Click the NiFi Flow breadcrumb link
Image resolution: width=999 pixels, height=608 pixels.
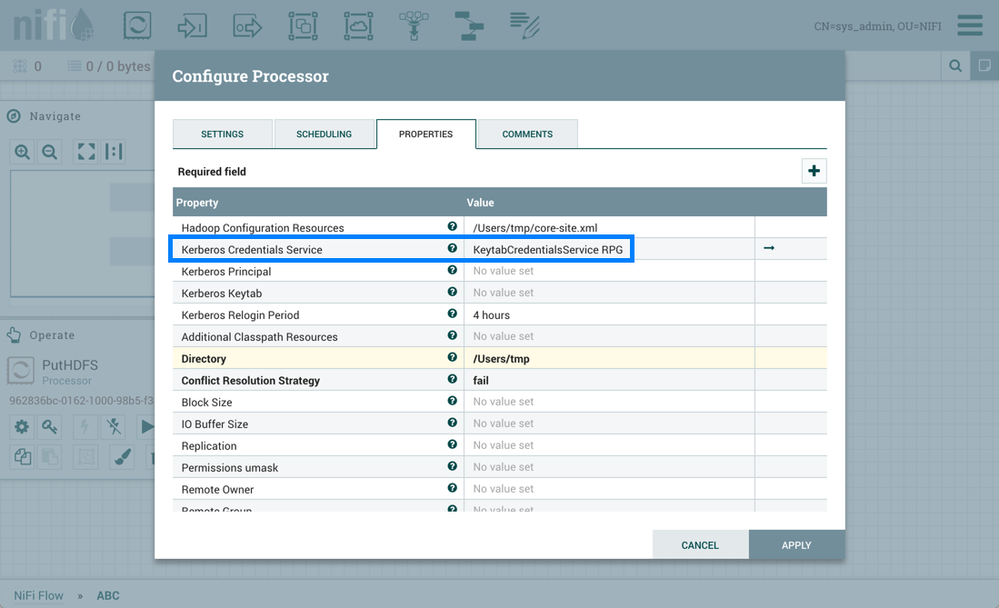pyautogui.click(x=39, y=595)
